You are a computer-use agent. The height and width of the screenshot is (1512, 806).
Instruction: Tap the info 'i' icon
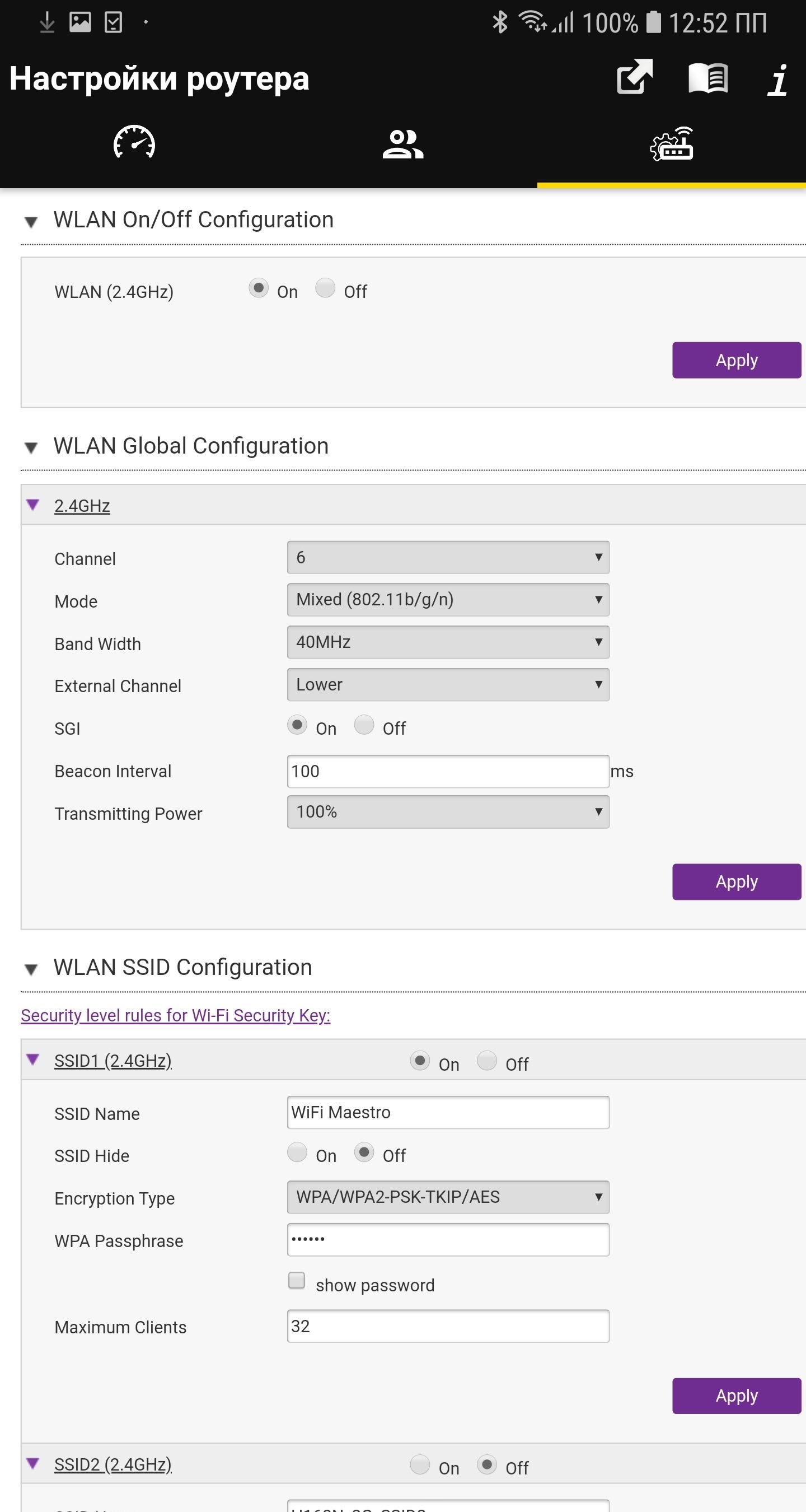click(778, 79)
